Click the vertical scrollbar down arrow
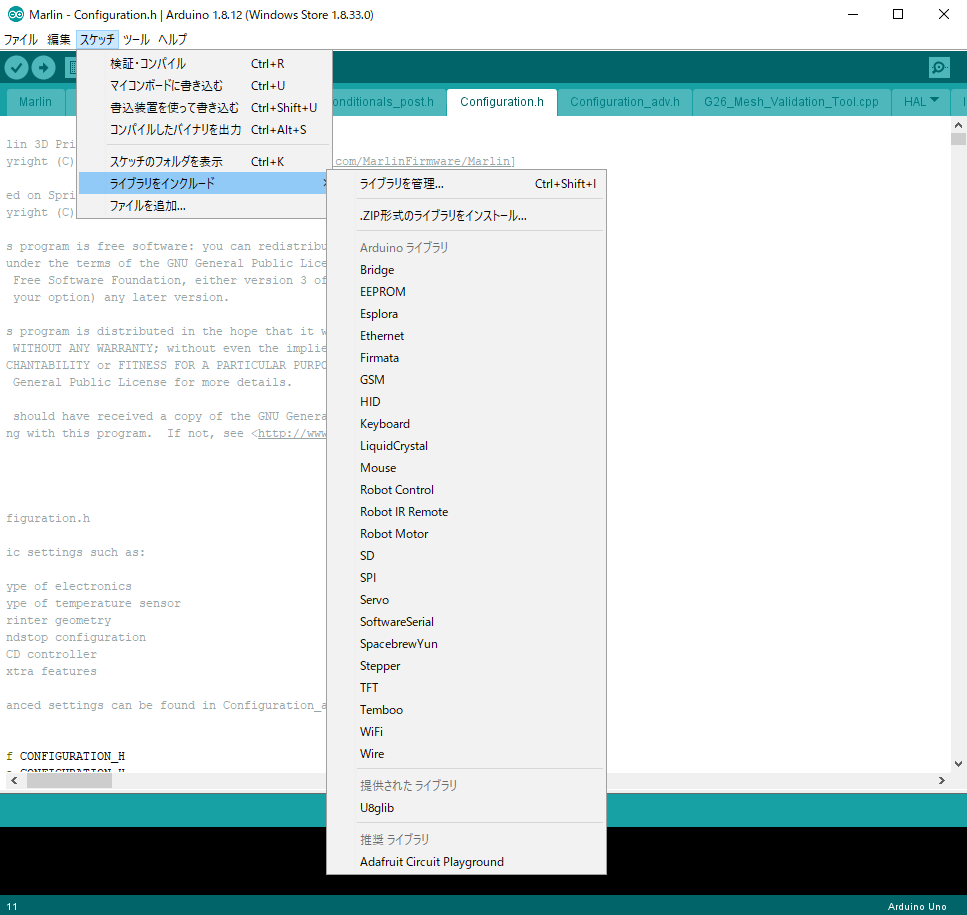967x915 pixels. coord(958,763)
